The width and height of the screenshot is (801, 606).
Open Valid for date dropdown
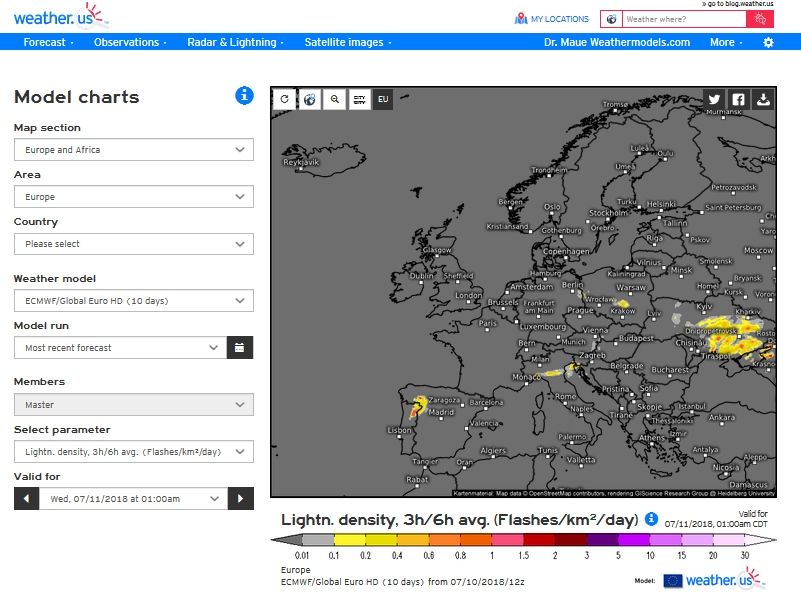point(134,499)
